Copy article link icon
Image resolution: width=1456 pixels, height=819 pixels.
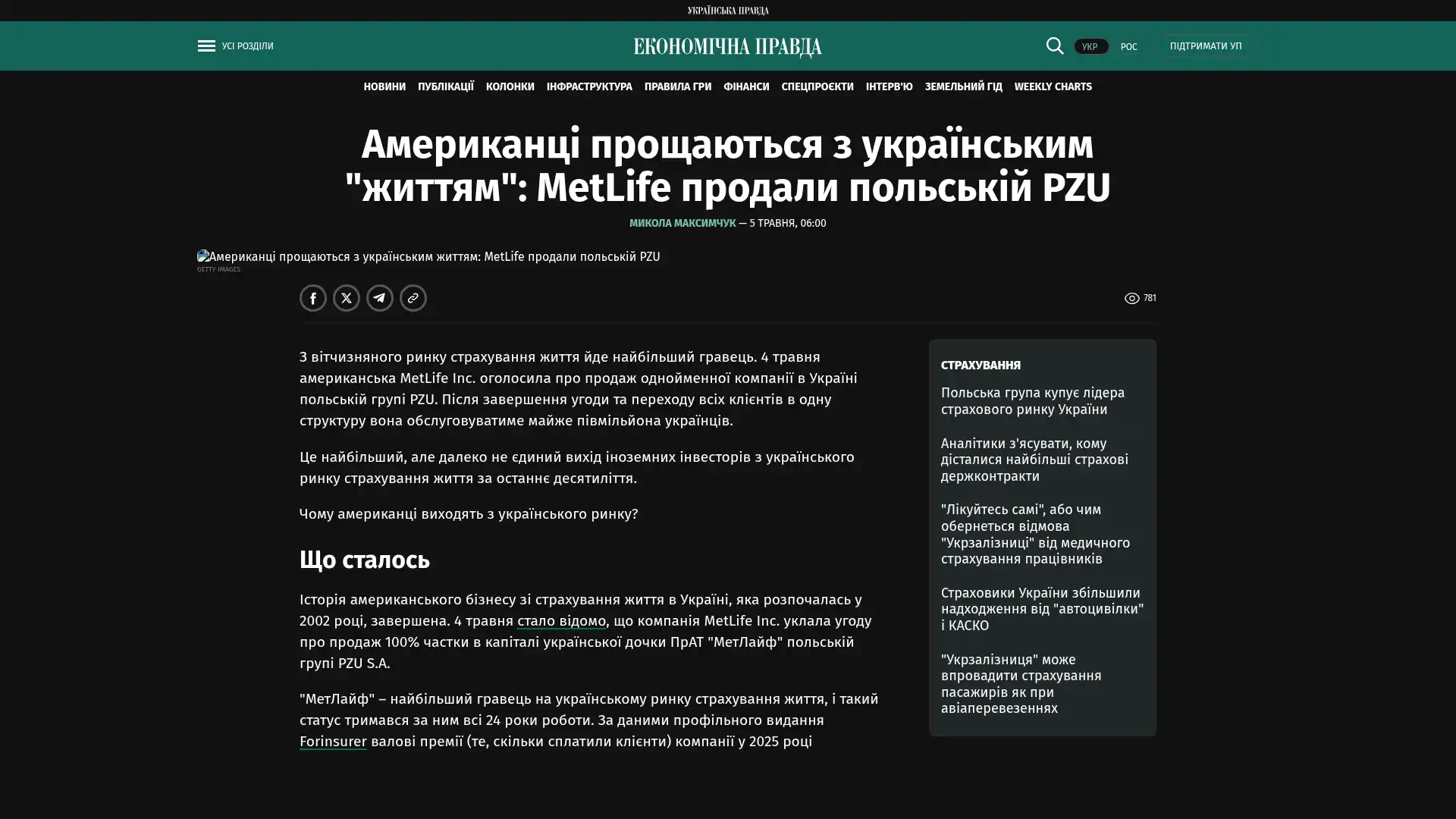pos(413,298)
